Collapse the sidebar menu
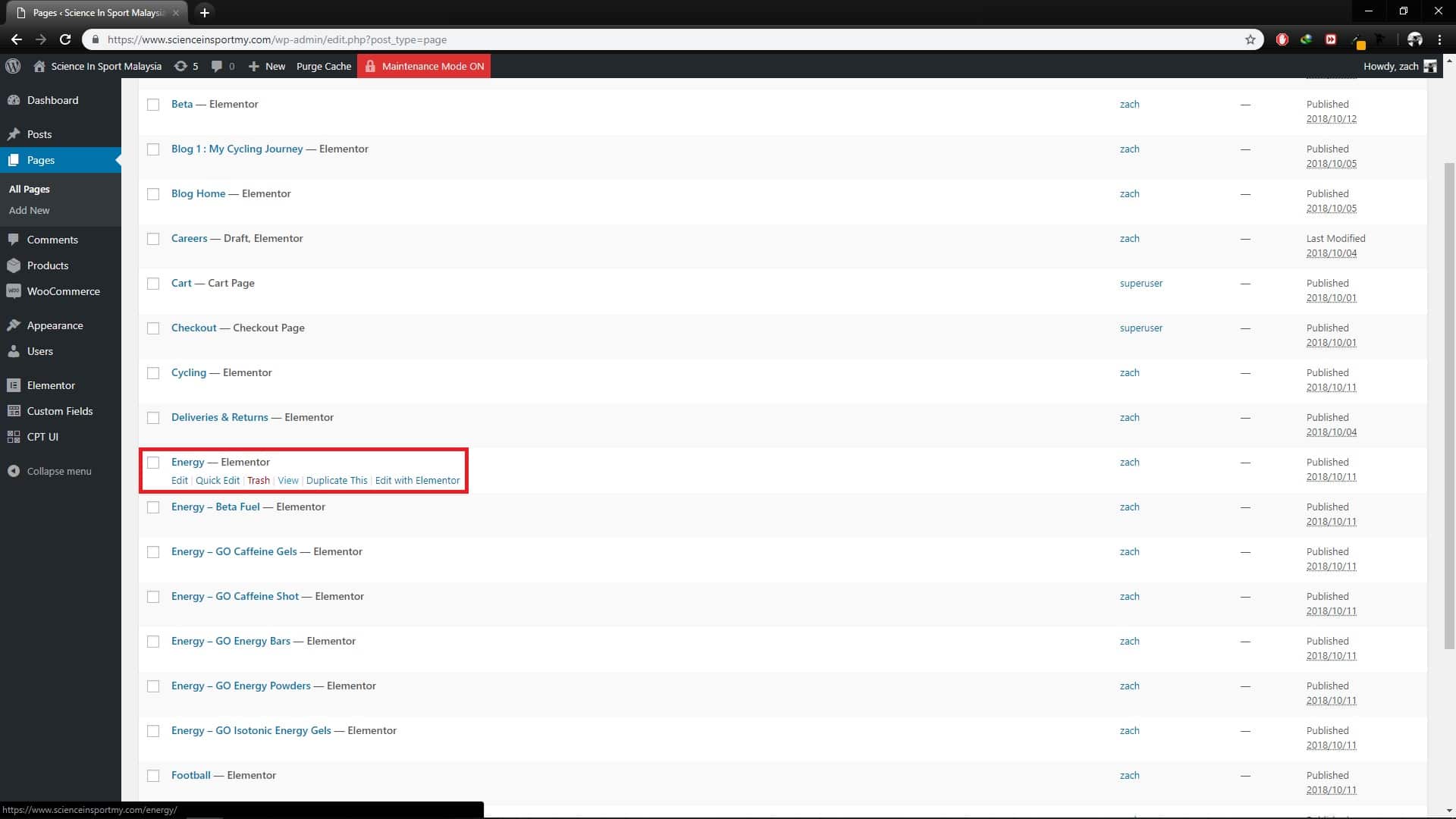The width and height of the screenshot is (1456, 819). (61, 471)
